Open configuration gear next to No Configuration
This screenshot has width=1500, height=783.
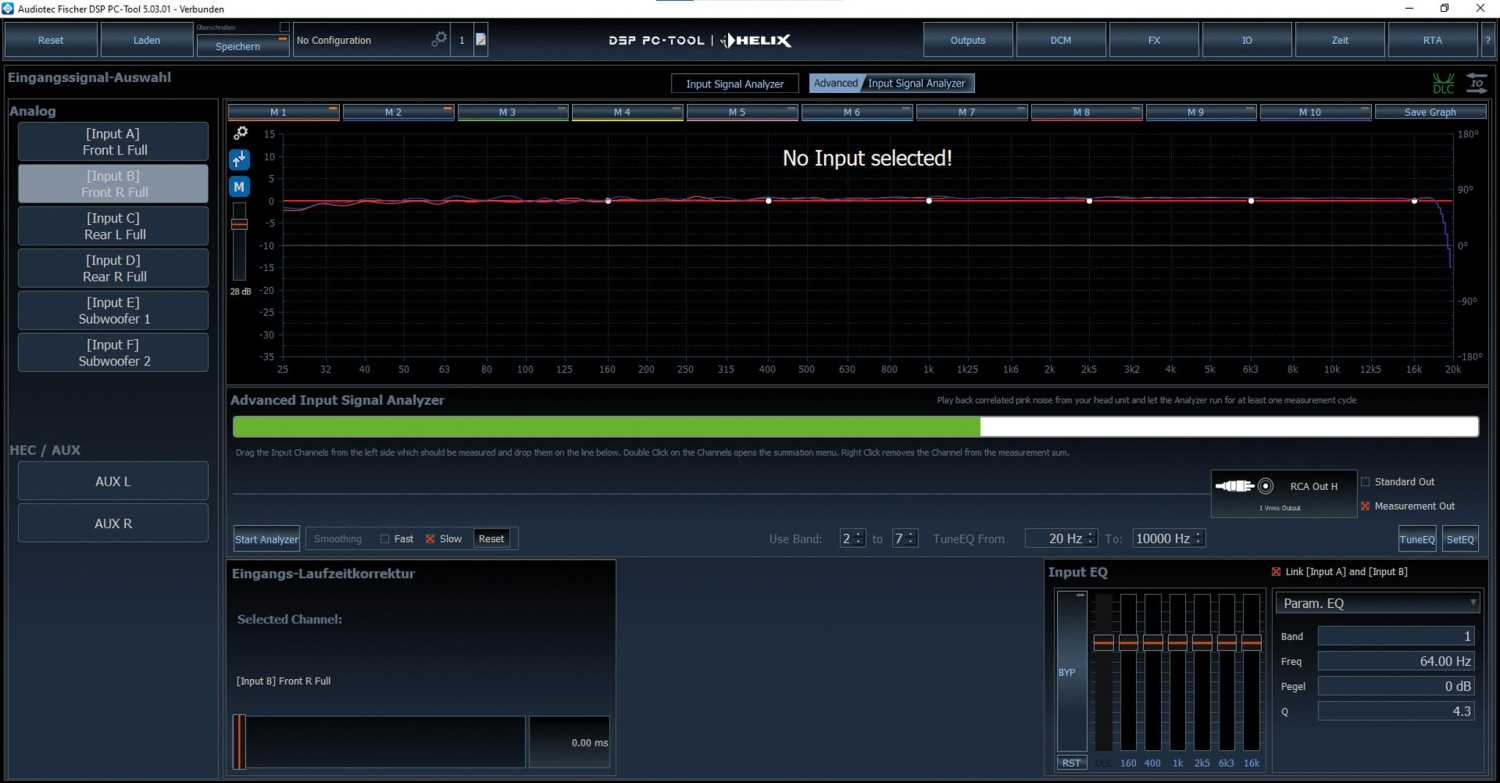439,40
